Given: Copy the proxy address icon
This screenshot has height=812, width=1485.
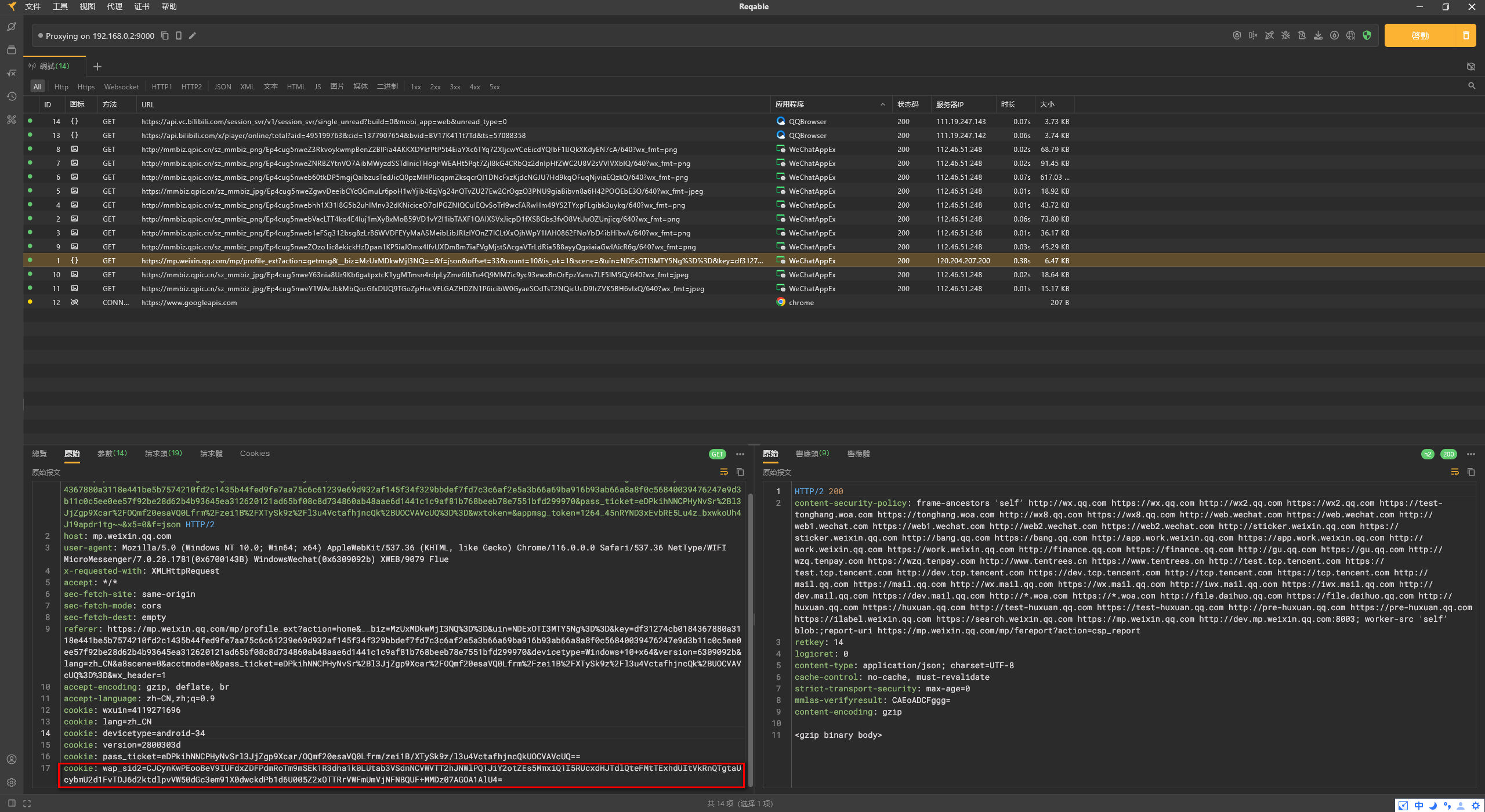Looking at the screenshot, I should pos(165,36).
